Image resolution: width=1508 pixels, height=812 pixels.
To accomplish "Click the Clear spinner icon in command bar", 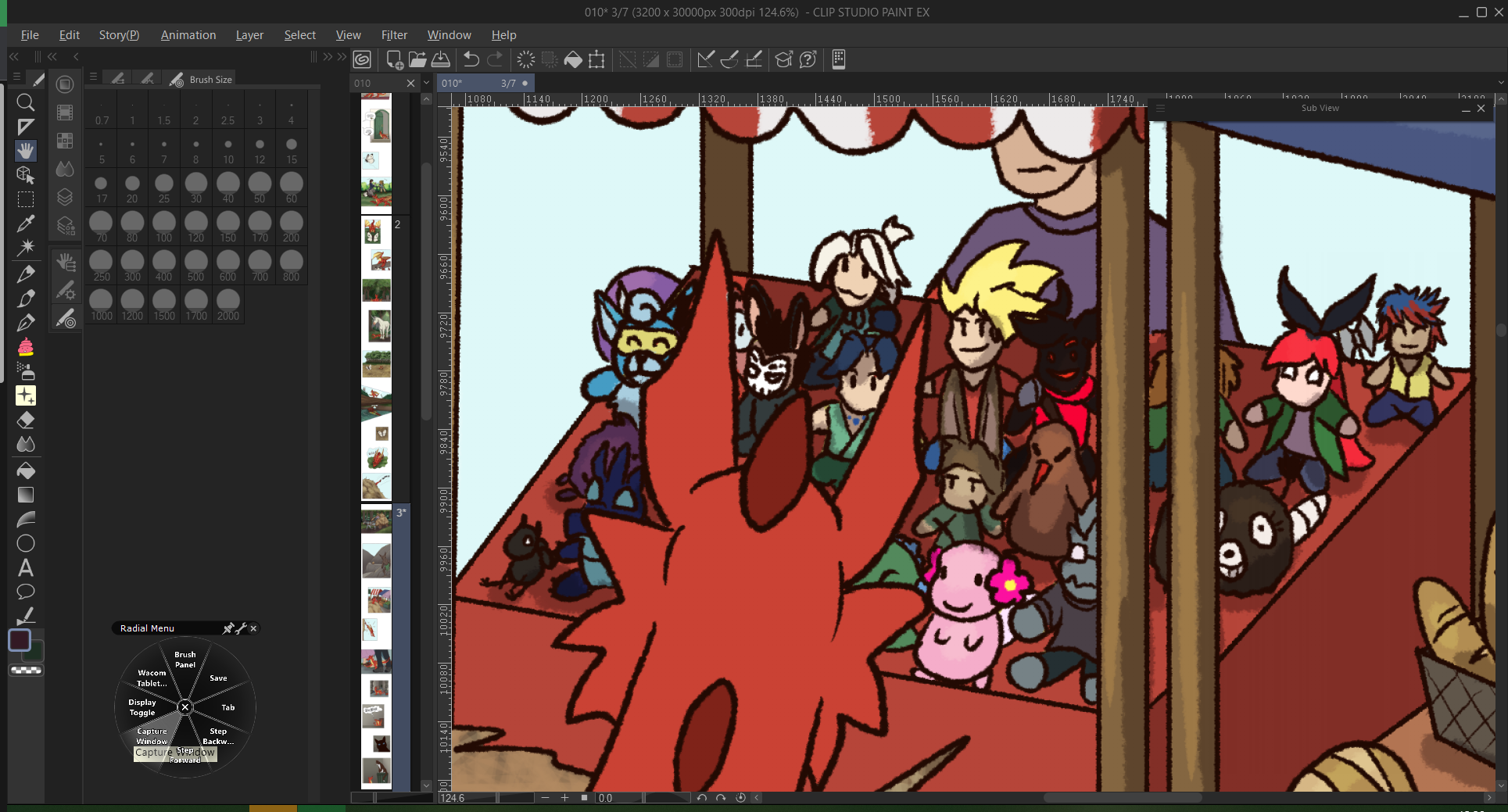I will [x=526, y=59].
